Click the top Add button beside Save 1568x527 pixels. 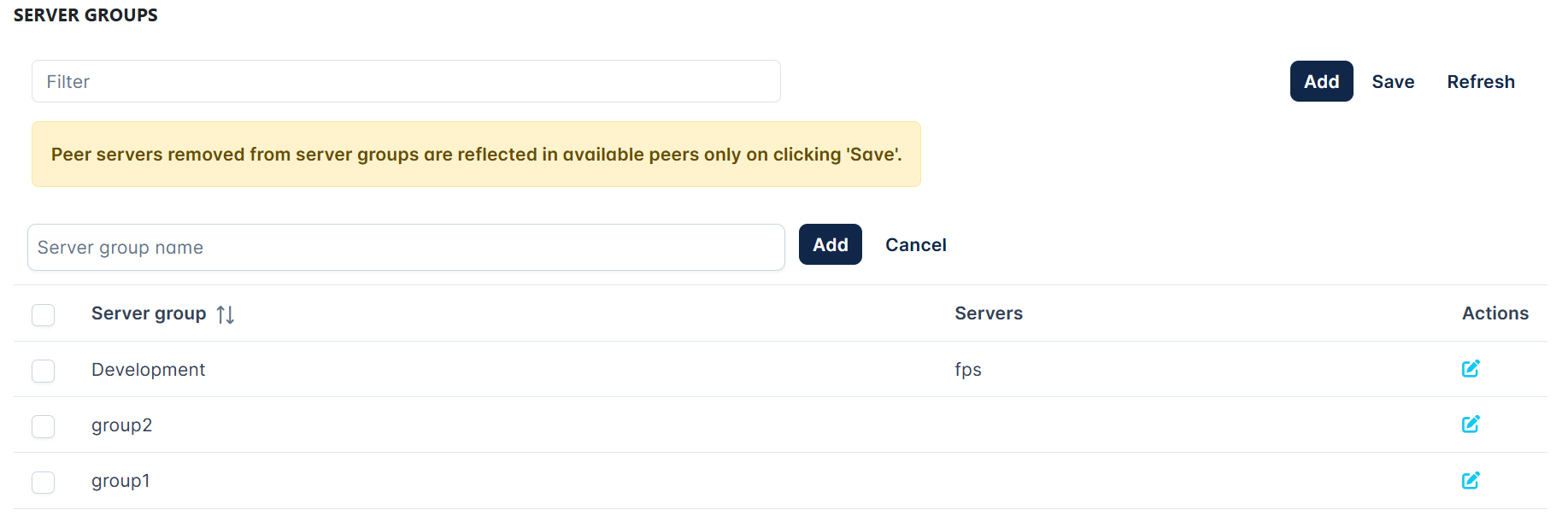pos(1321,81)
